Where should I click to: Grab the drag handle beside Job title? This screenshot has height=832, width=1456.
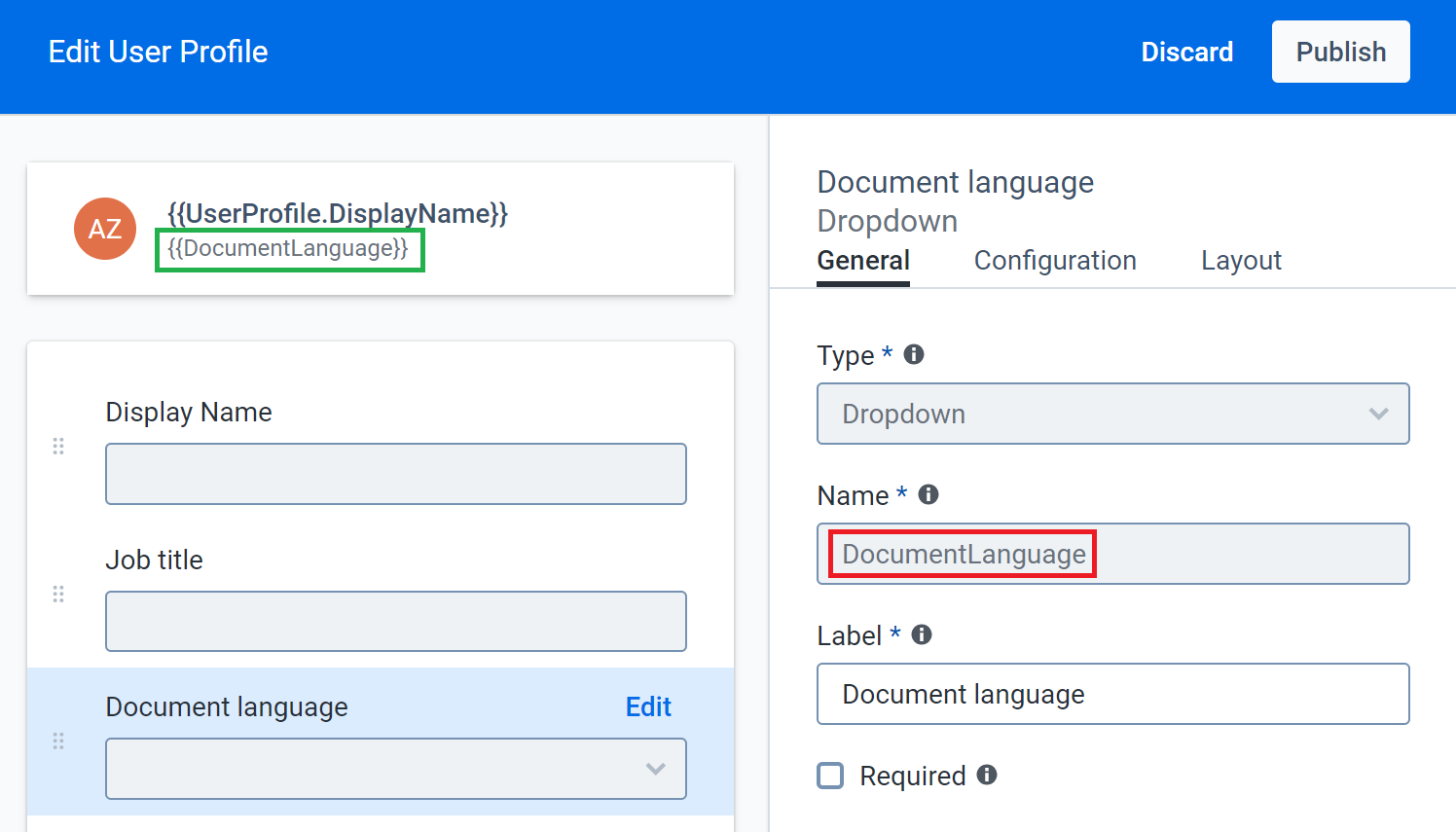coord(58,594)
